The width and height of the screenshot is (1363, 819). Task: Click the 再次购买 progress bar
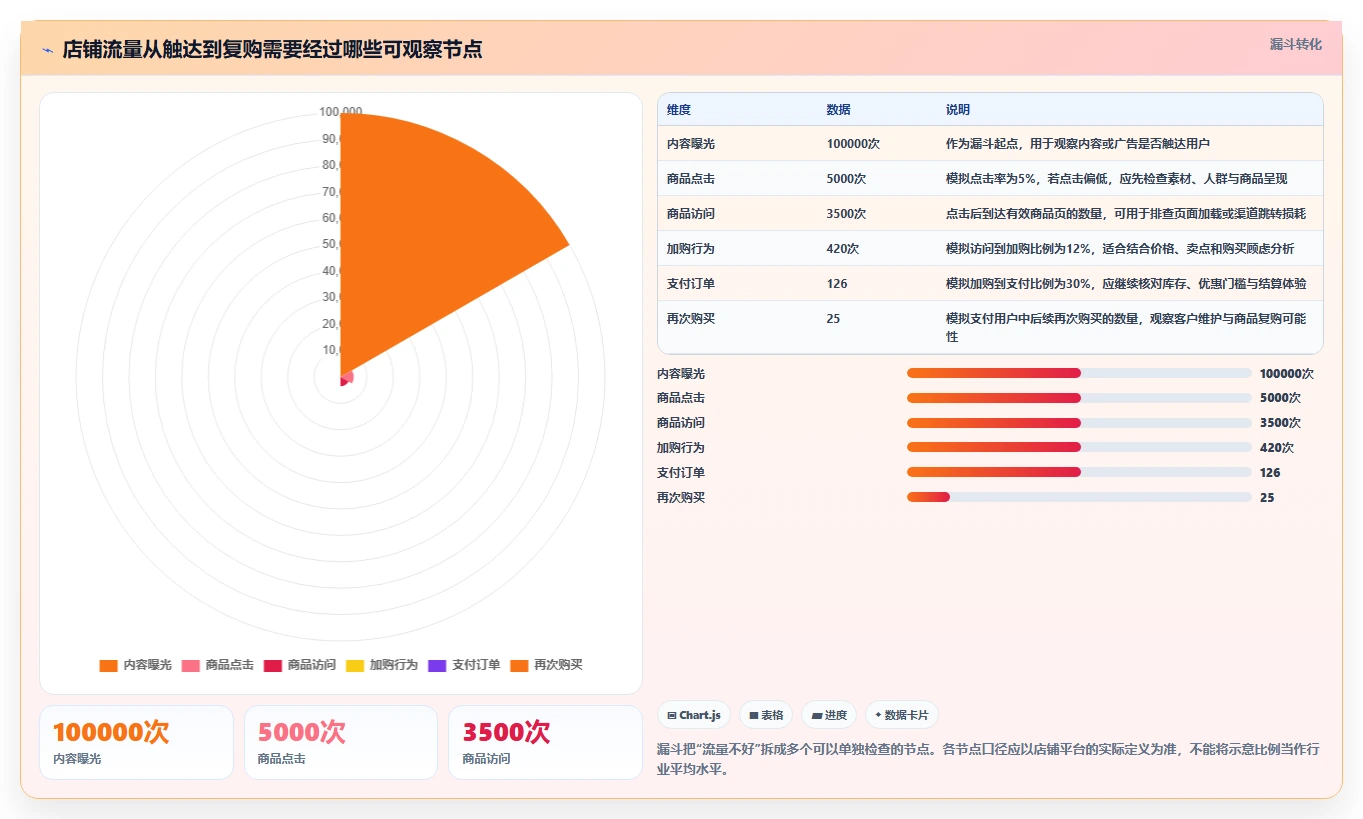(1079, 497)
